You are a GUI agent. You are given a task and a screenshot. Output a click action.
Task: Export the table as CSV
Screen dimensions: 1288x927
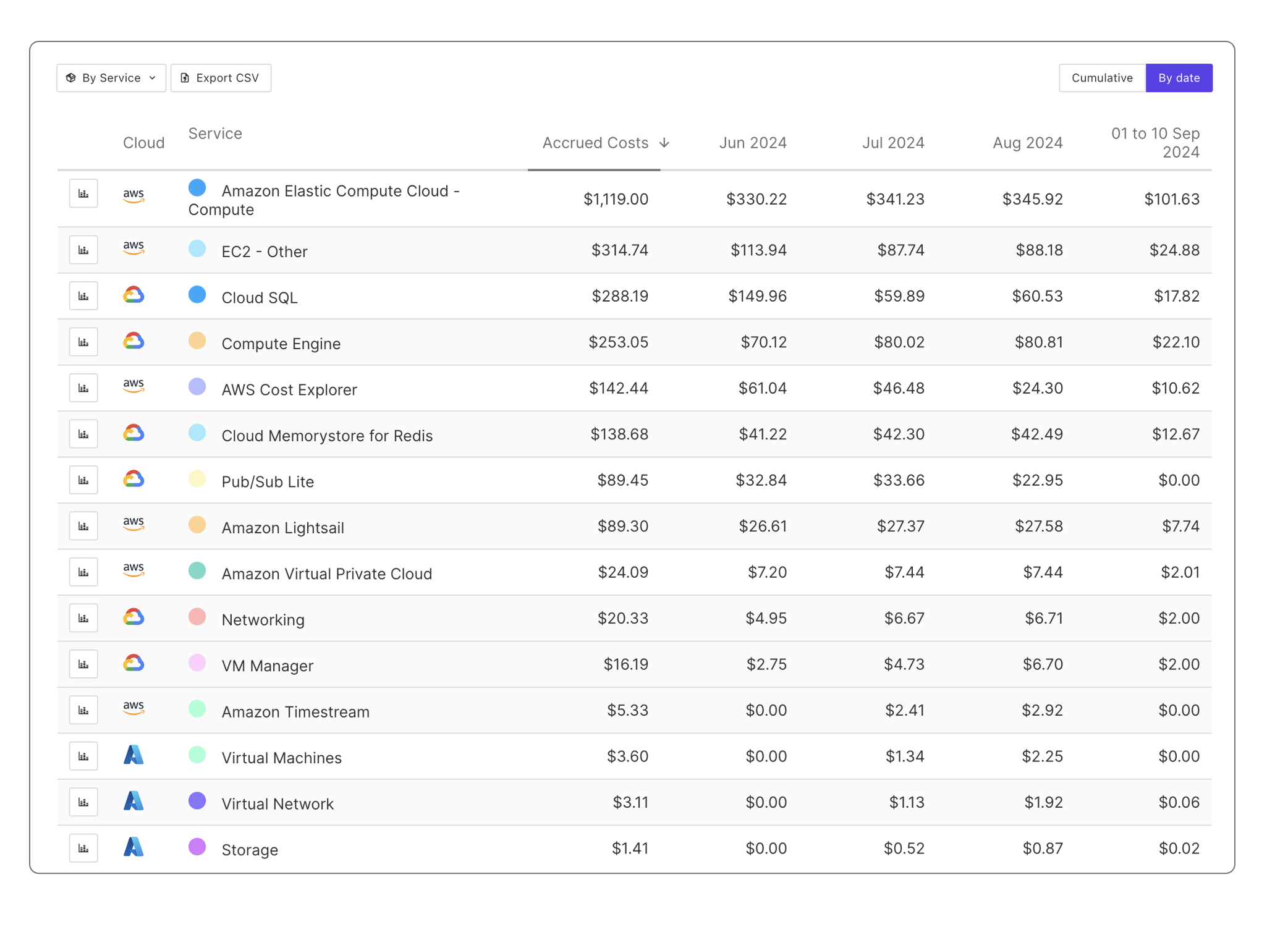pyautogui.click(x=221, y=78)
